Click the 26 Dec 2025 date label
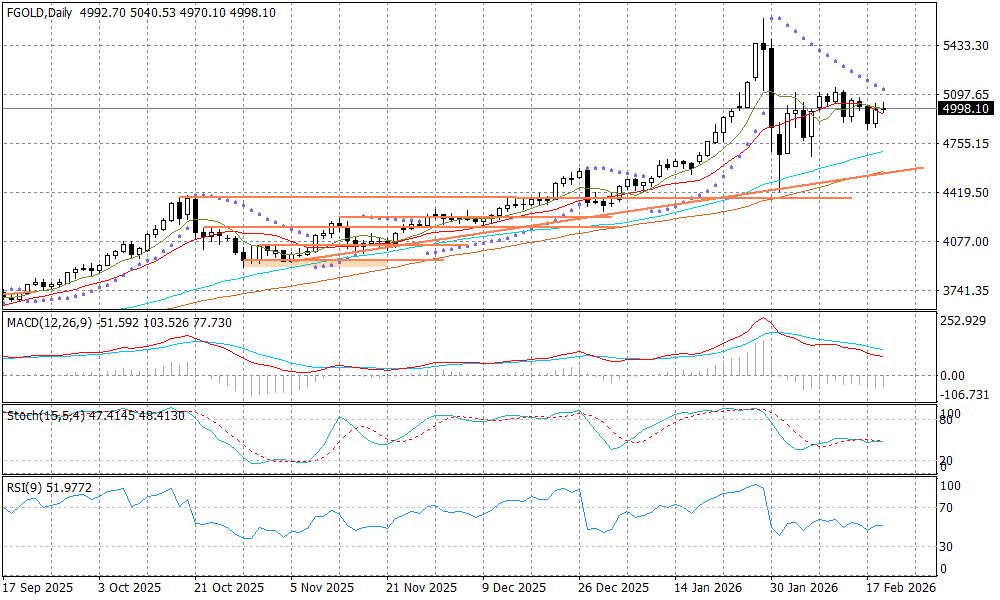This screenshot has width=1000, height=600. (616, 588)
